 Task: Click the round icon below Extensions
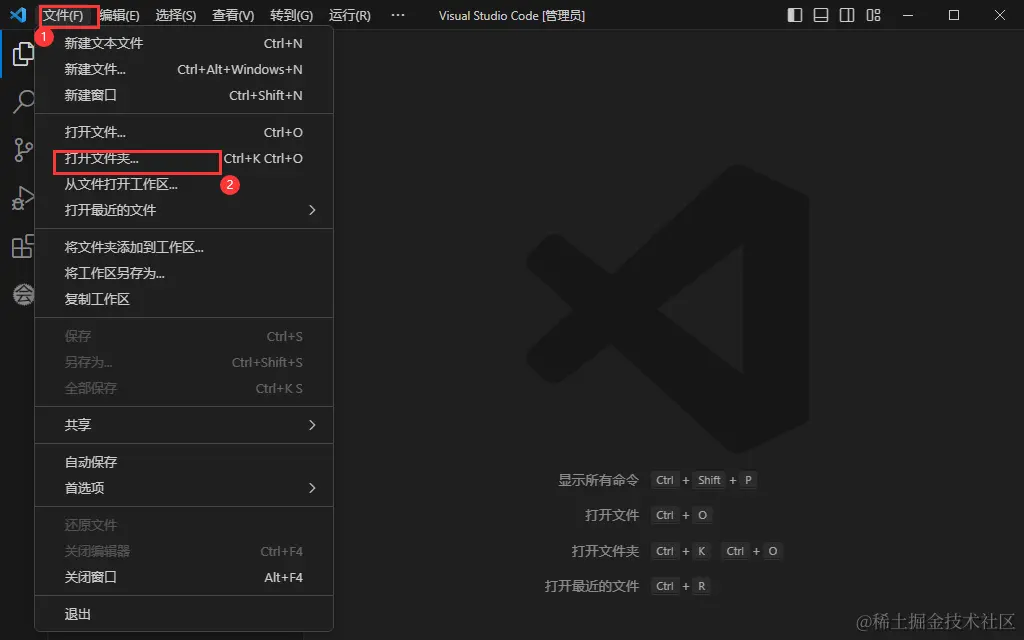pyautogui.click(x=24, y=295)
